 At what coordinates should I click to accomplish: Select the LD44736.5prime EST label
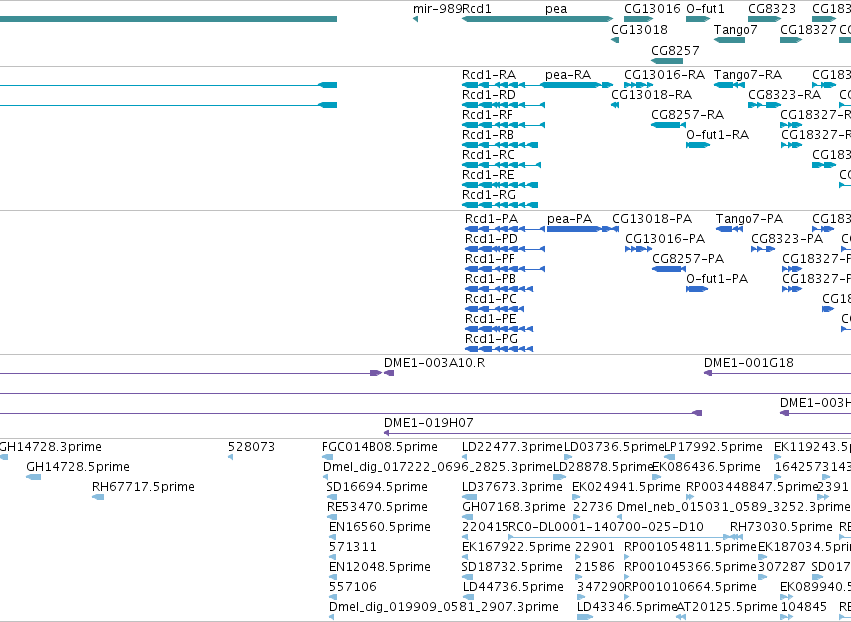pyautogui.click(x=514, y=587)
